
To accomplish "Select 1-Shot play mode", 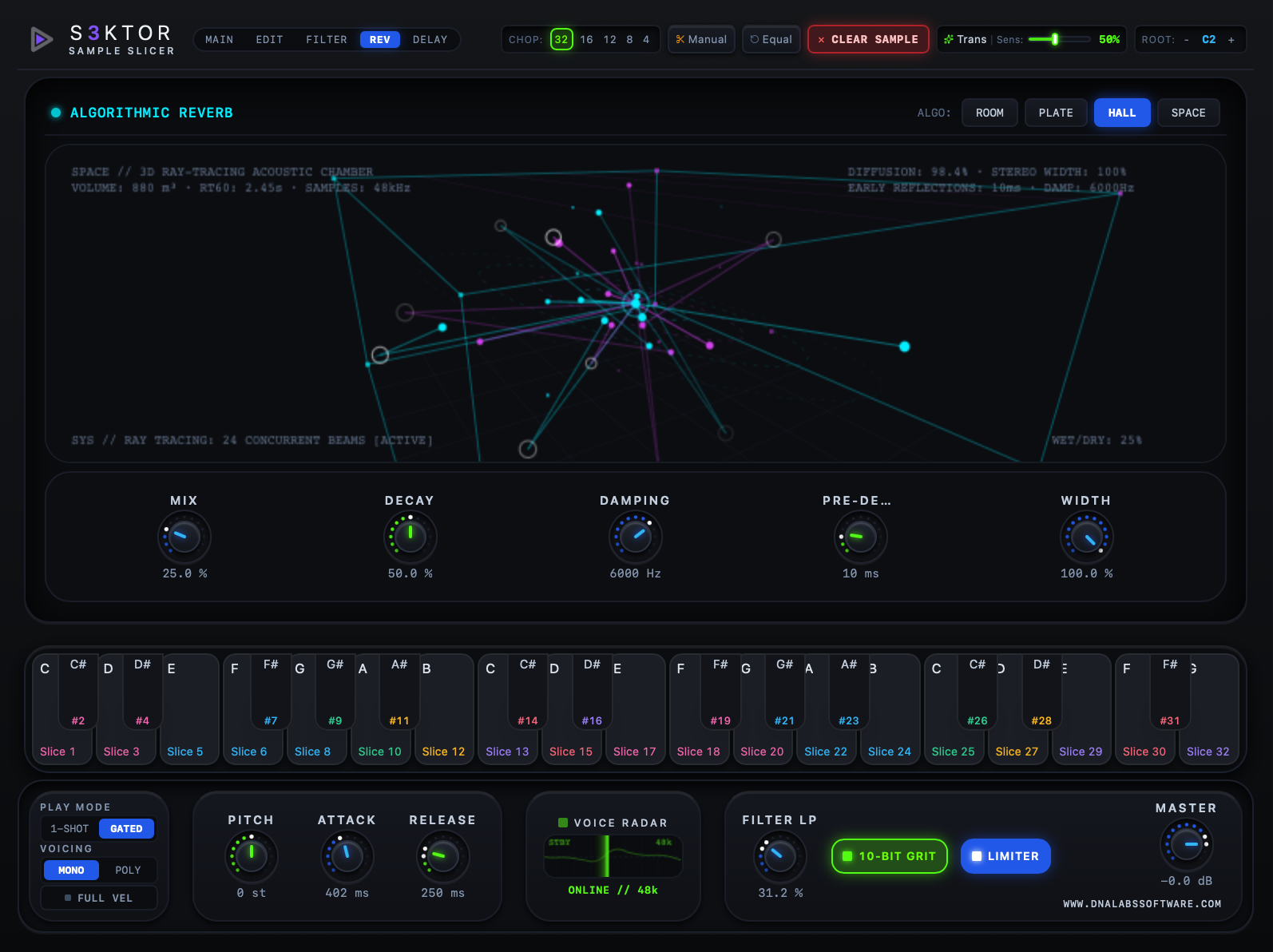I will coord(69,829).
